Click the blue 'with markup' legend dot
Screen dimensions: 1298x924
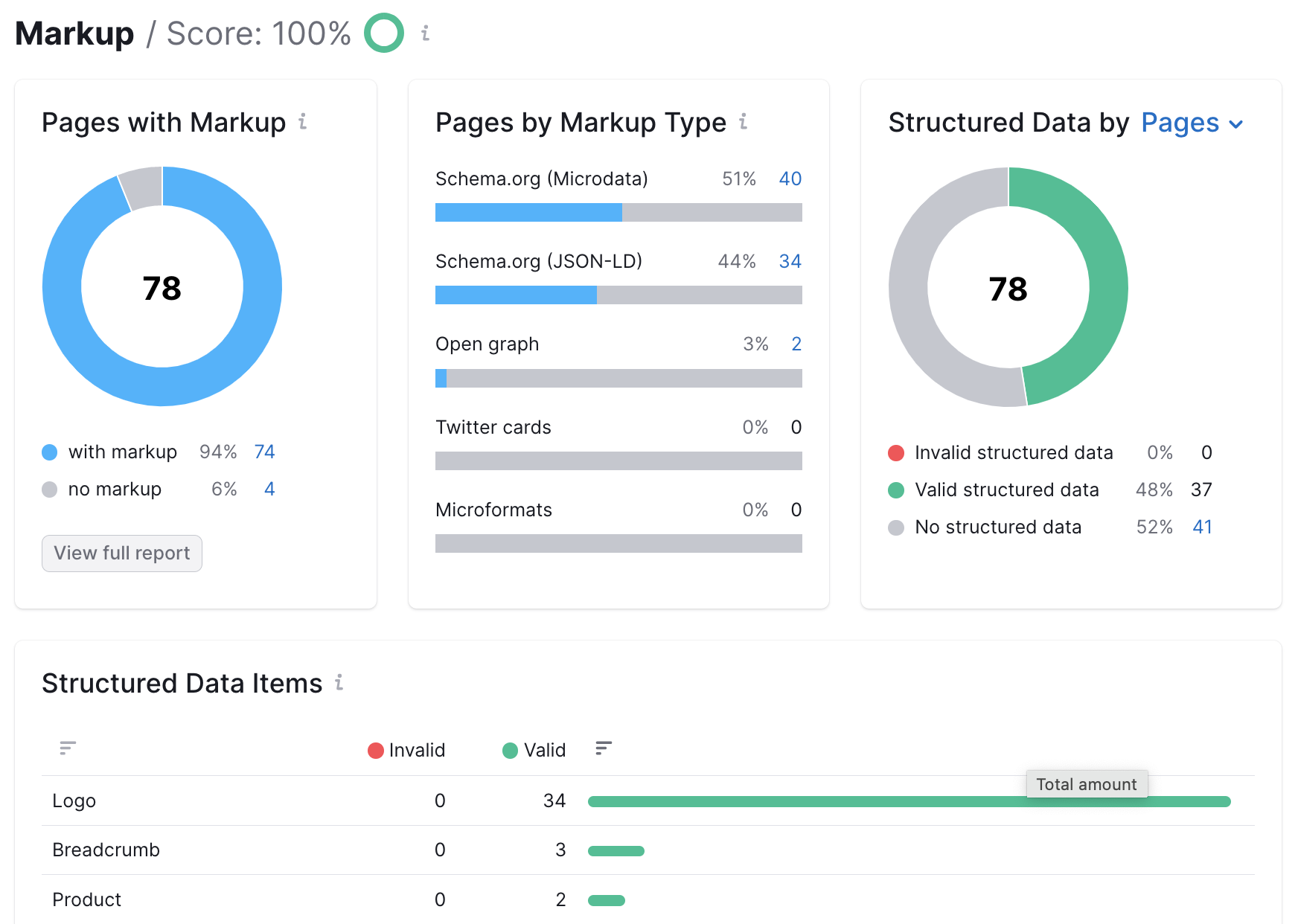coord(50,452)
